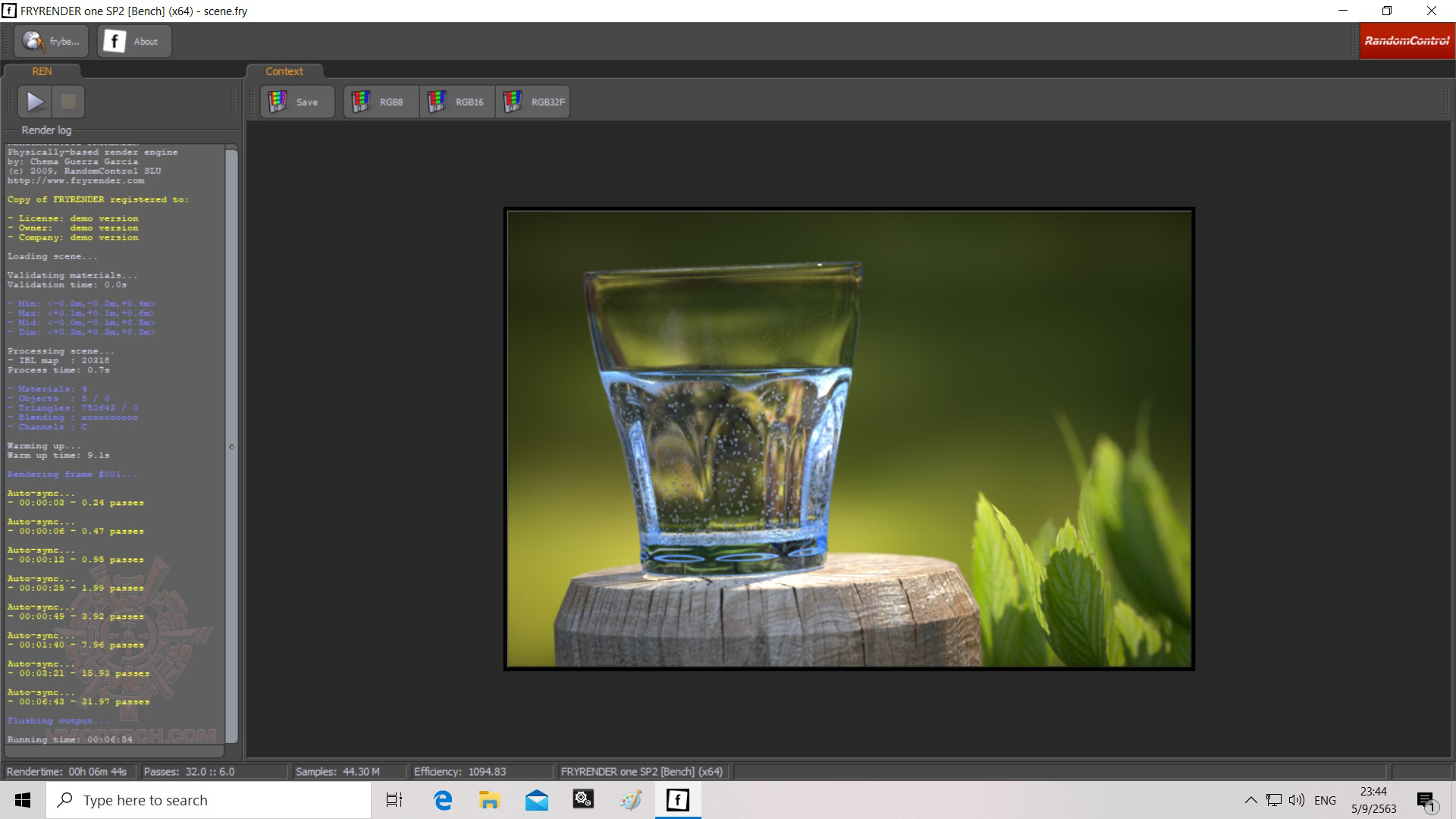The image size is (1456, 819).
Task: Open the About dialog
Action: [x=134, y=41]
